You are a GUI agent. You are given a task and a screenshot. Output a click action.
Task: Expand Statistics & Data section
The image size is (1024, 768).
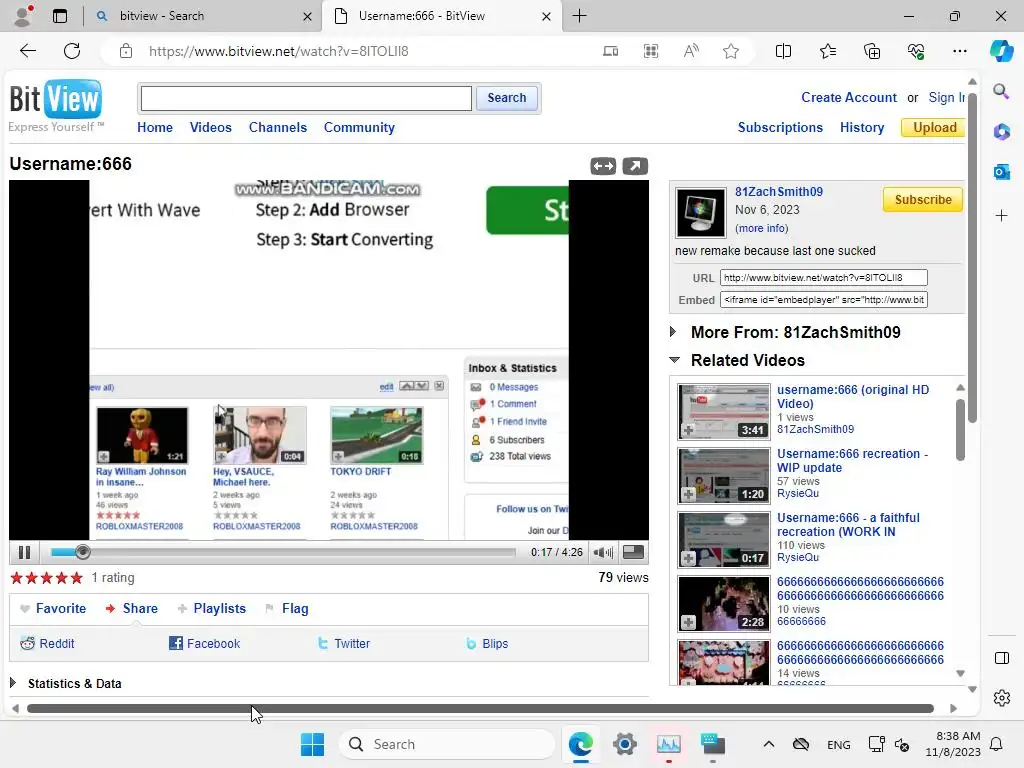pyautogui.click(x=13, y=683)
